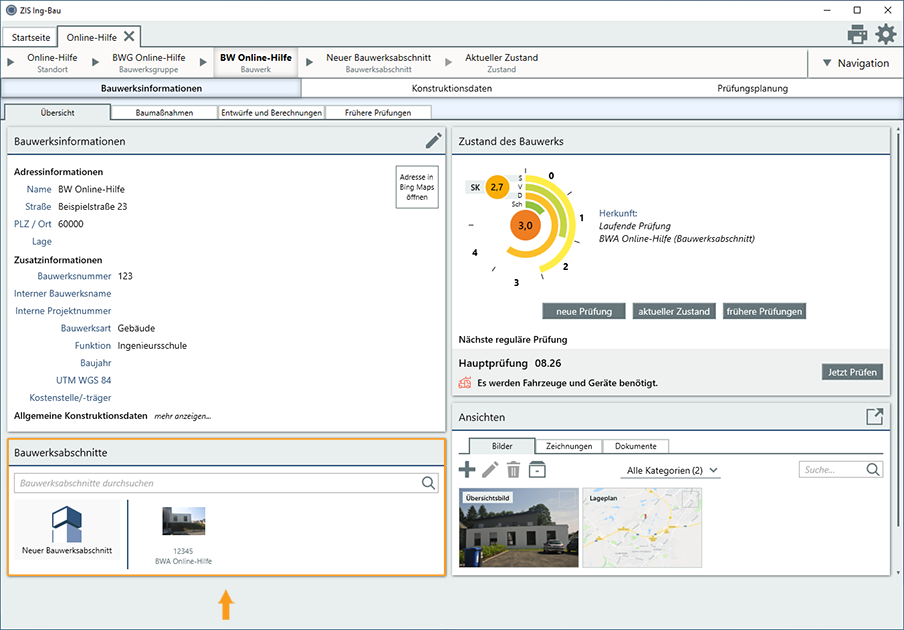Click the 'neue Prüfung' button
This screenshot has width=904, height=630.
tap(584, 311)
